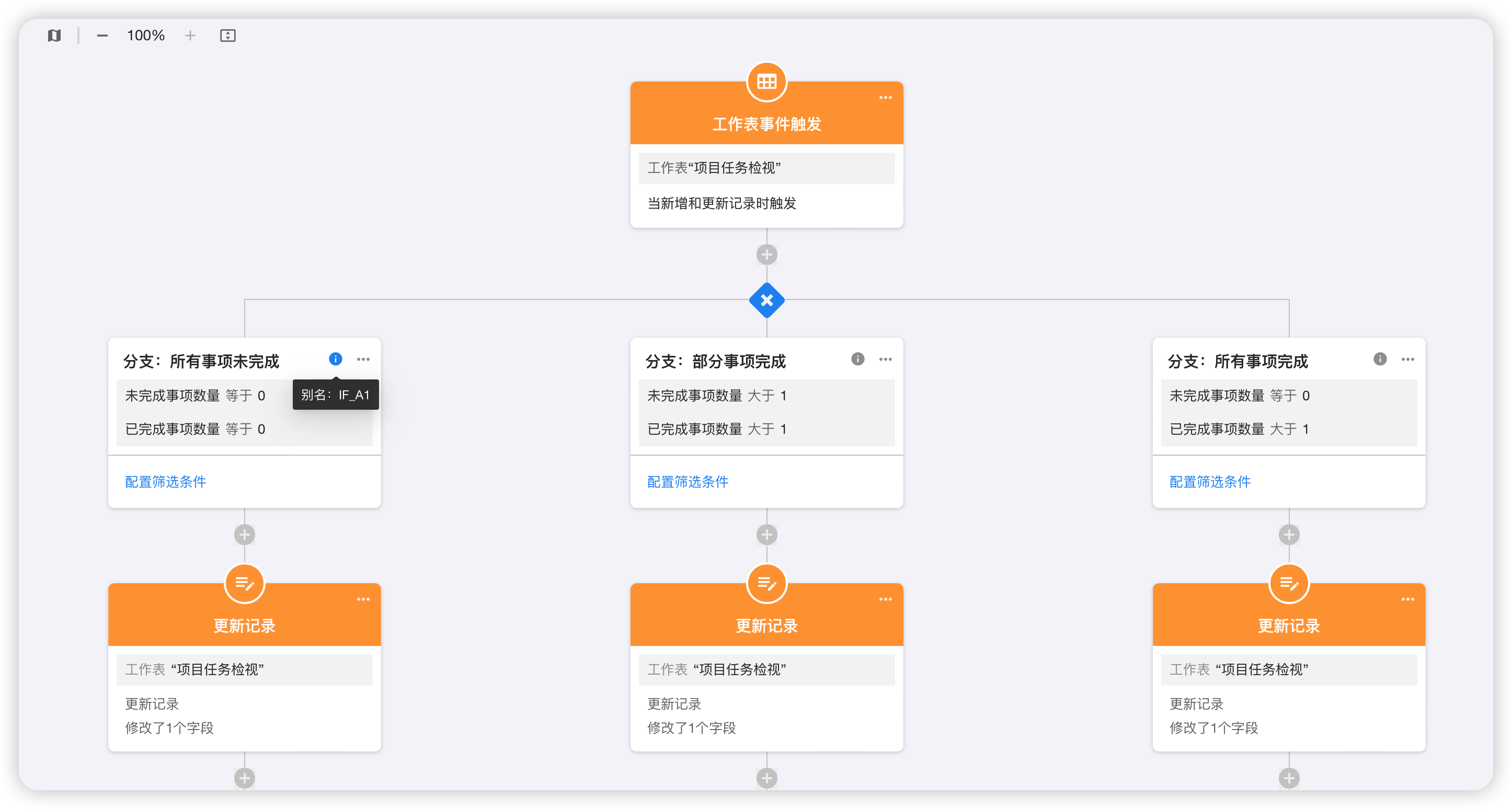1512x809 pixels.
Task: Click the zoom out minus button
Action: click(102, 36)
